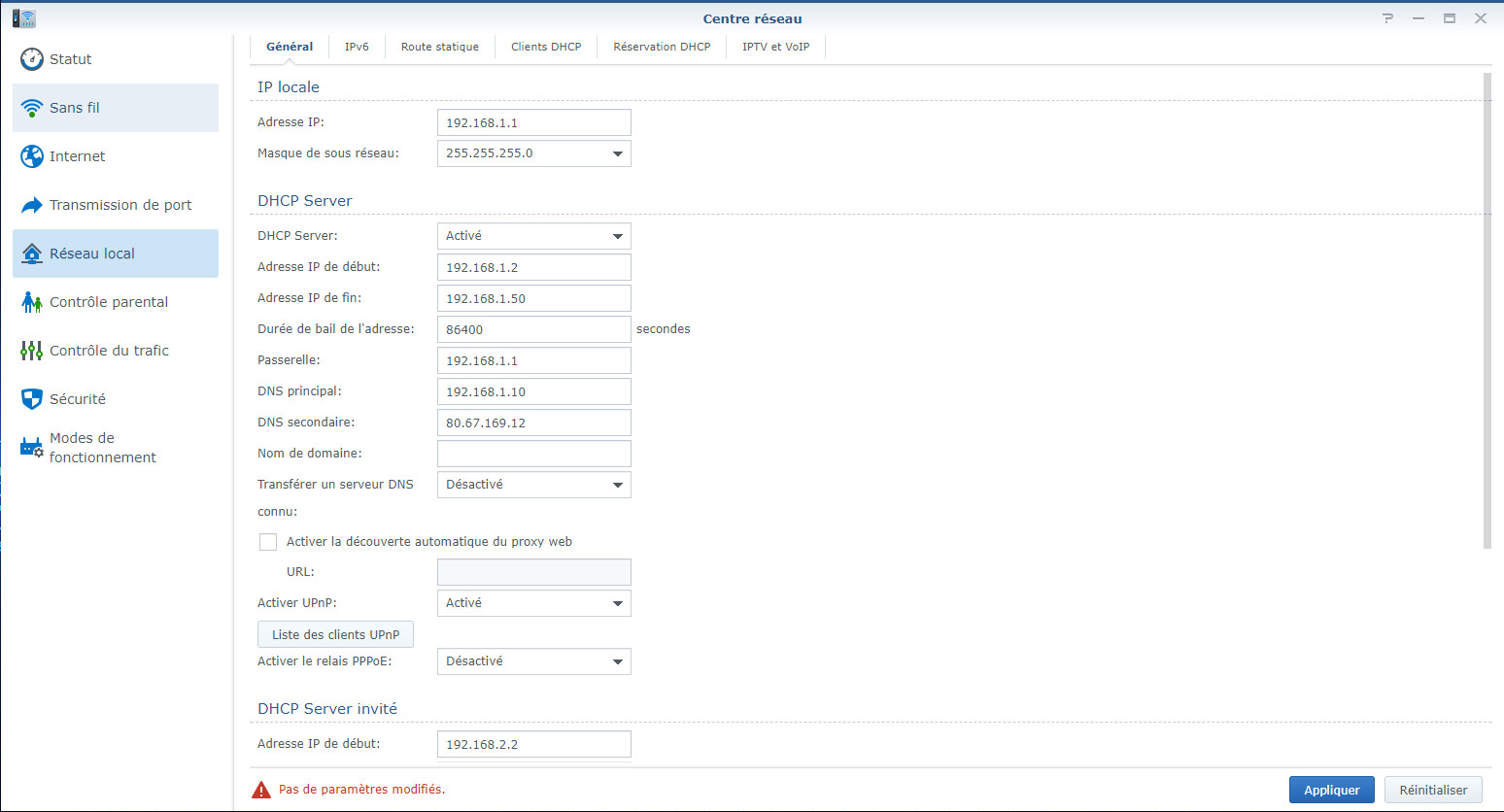Switch to the IPv6 tab

[x=357, y=47]
